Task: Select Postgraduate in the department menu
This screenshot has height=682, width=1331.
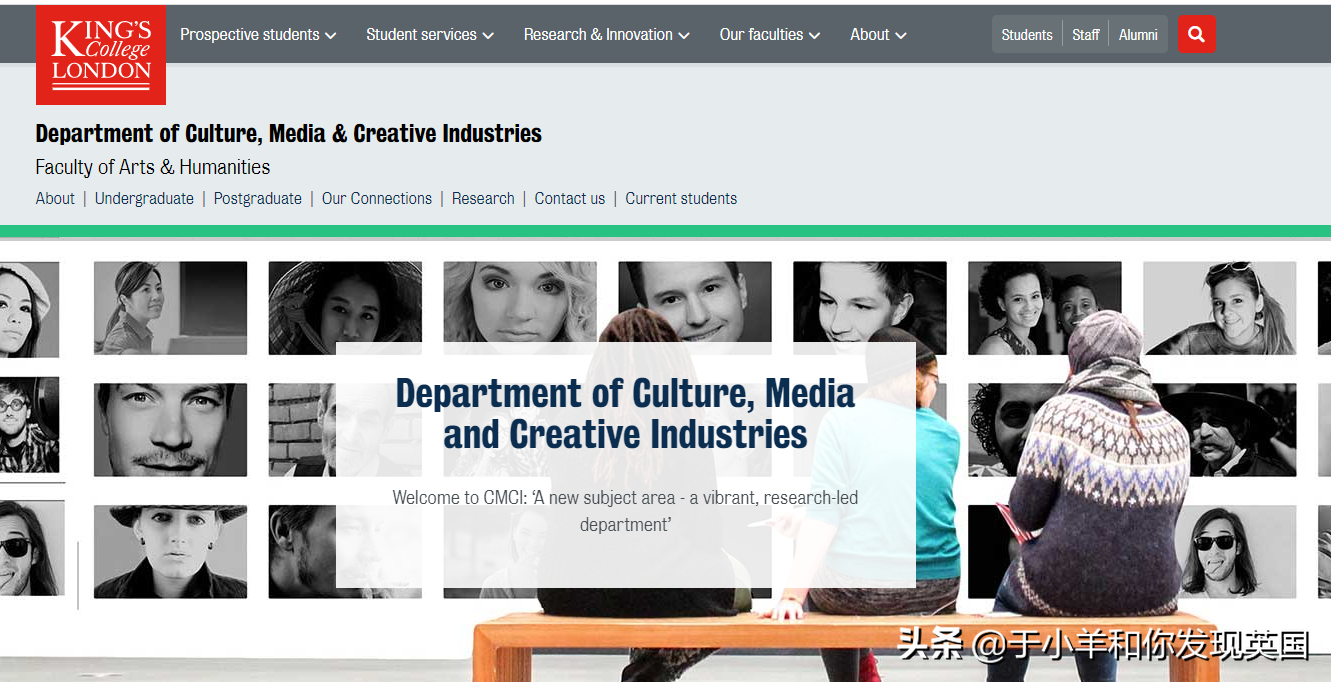Action: pyautogui.click(x=258, y=198)
